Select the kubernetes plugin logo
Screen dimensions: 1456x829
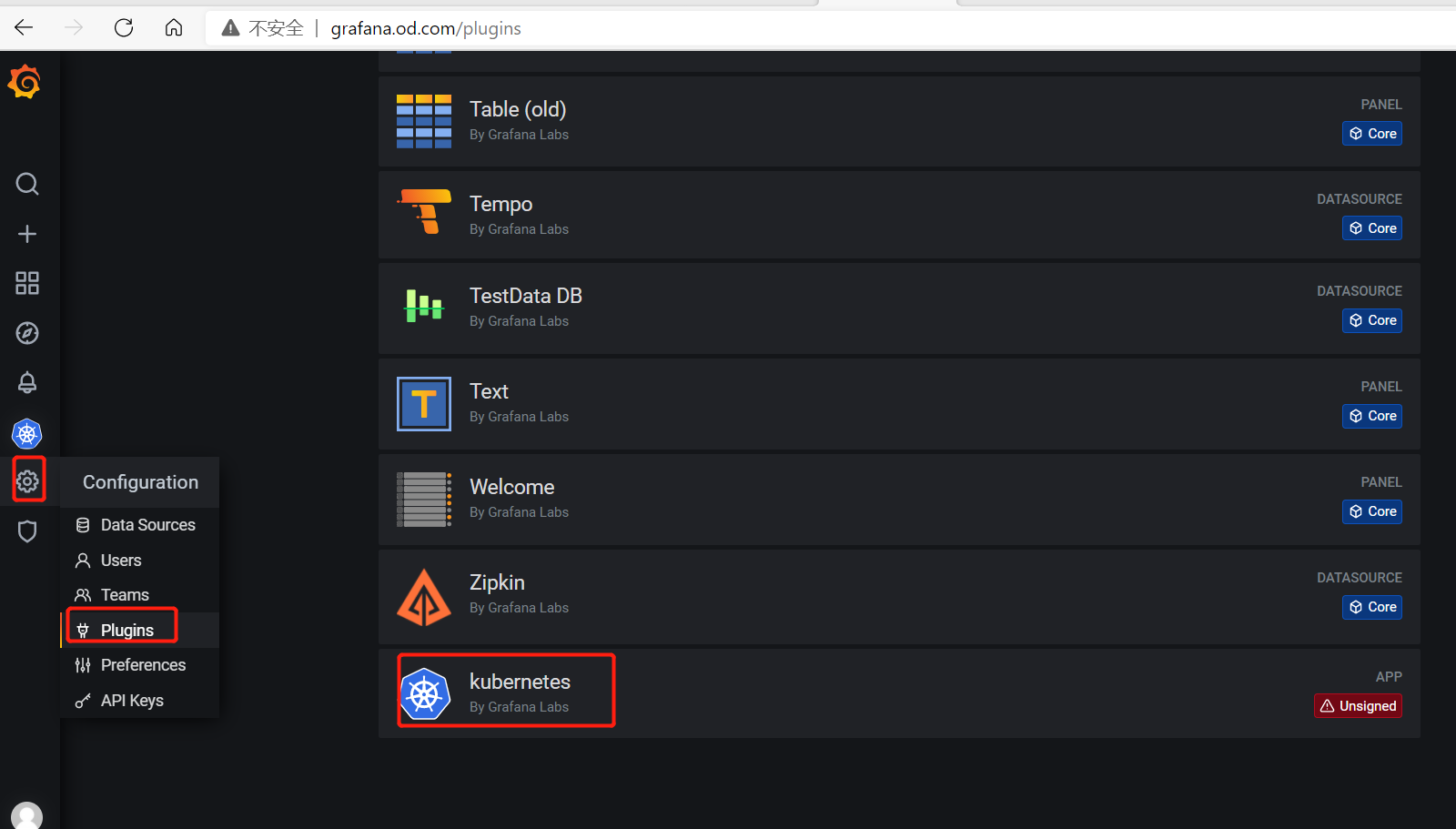point(425,694)
